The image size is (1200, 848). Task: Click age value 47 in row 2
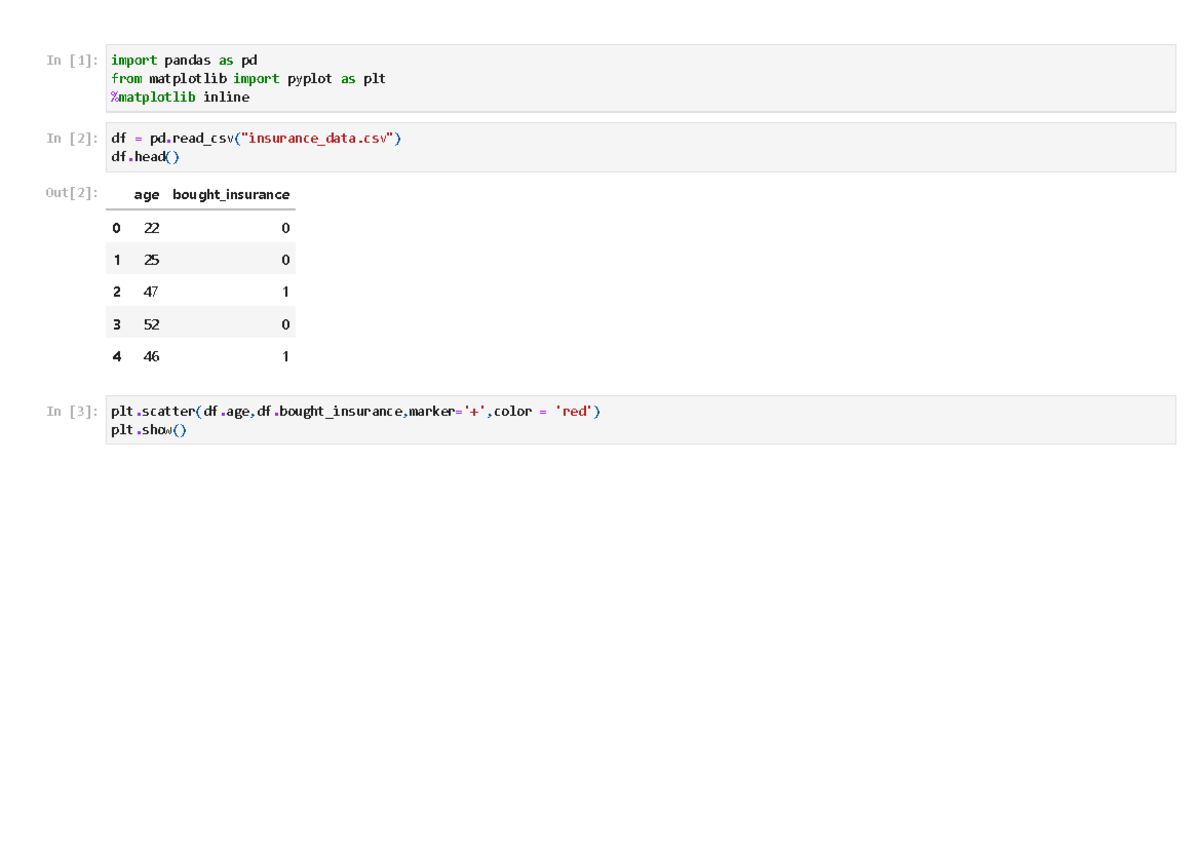(x=151, y=292)
